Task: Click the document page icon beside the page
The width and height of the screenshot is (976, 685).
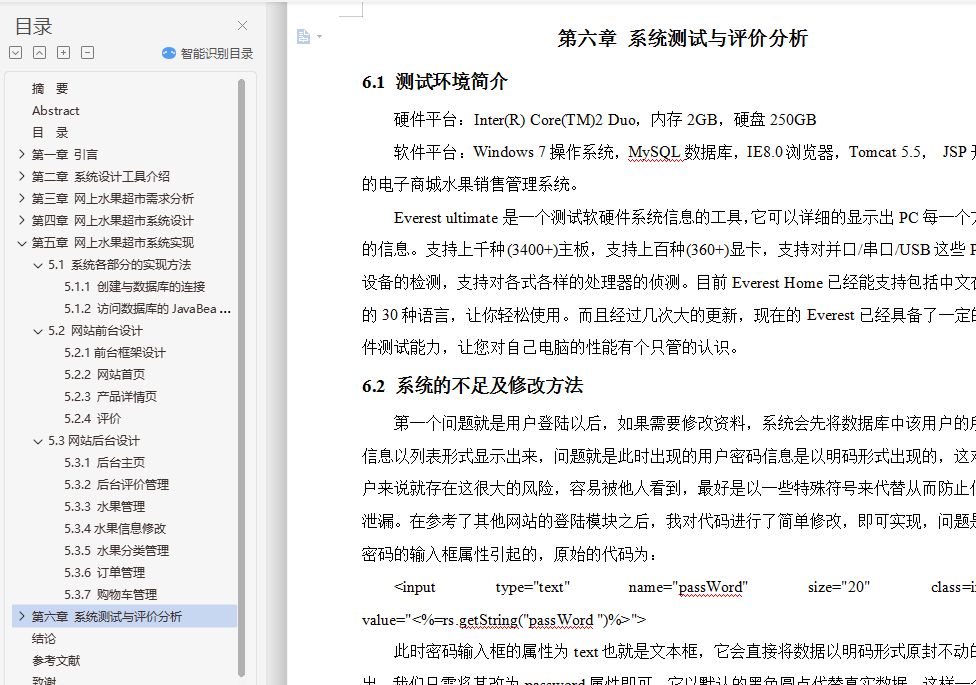Action: point(303,37)
